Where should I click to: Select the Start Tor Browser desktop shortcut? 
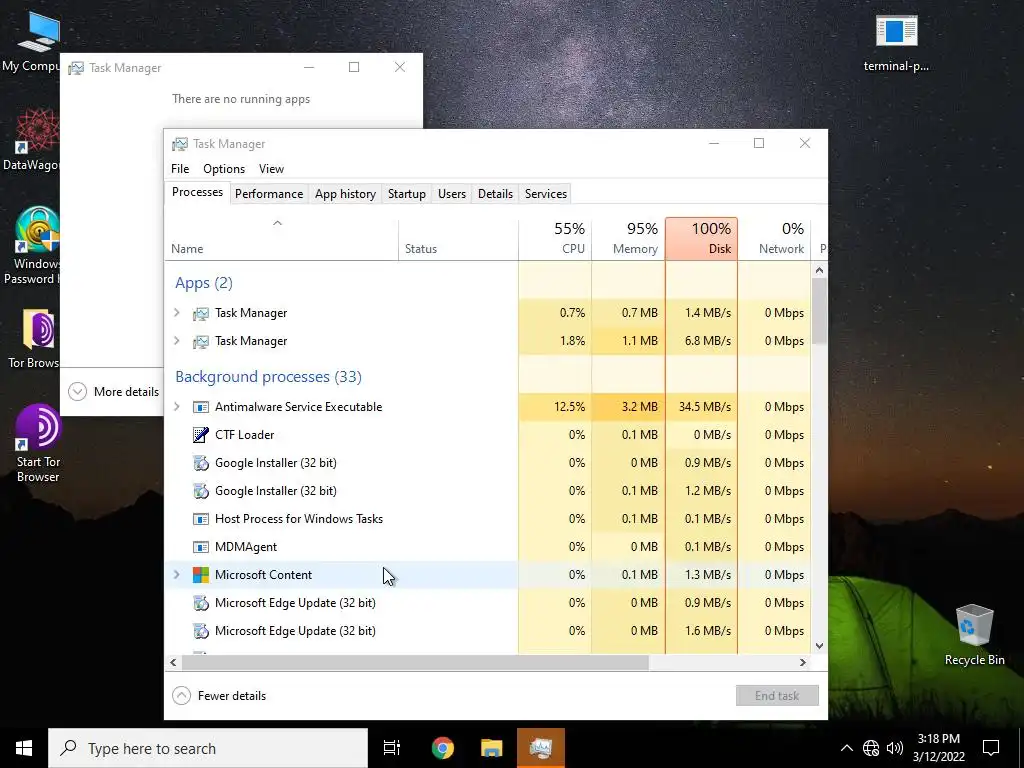coord(38,444)
